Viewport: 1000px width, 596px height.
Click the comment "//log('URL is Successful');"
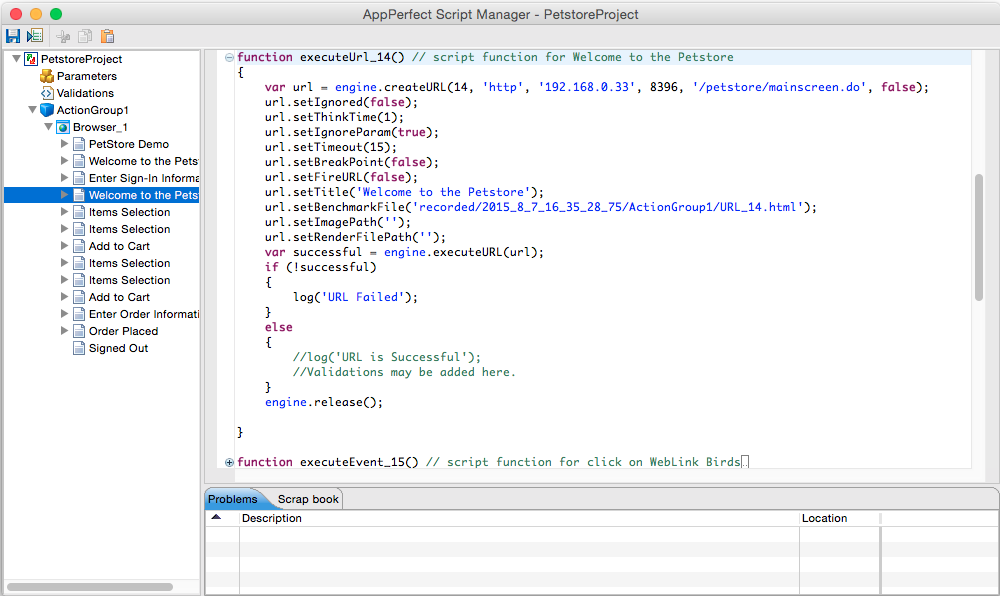point(386,357)
